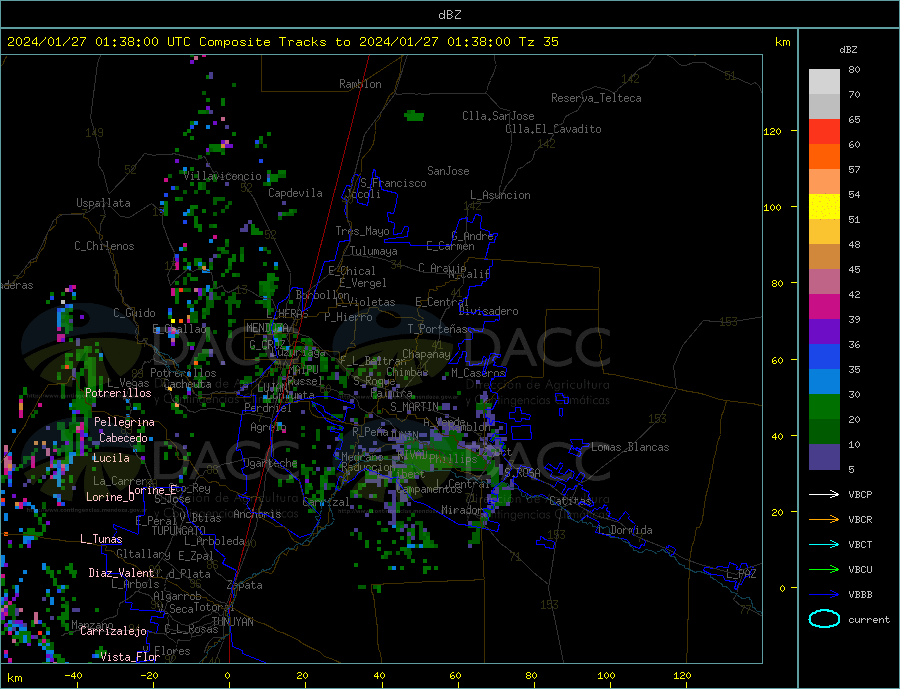Click the 'current' legend label
The width and height of the screenshot is (900, 689).
(x=869, y=620)
